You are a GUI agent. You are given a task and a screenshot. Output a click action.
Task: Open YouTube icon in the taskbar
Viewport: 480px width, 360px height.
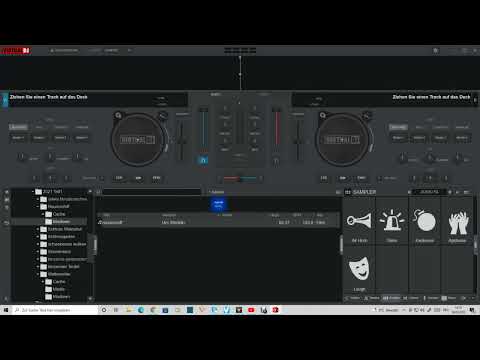(x=251, y=310)
